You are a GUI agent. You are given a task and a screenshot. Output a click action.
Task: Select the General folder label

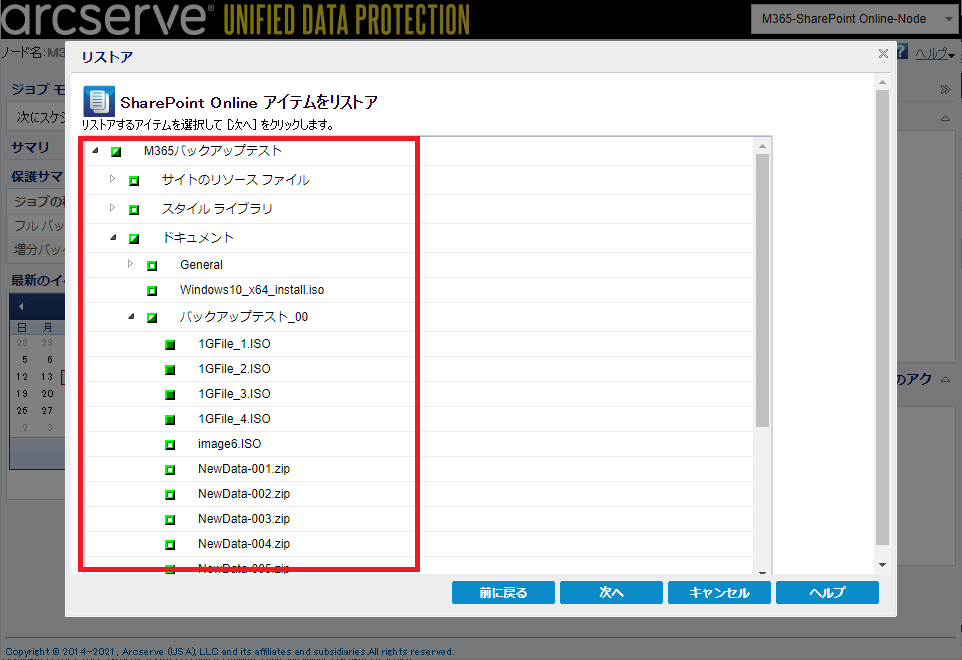click(x=201, y=265)
